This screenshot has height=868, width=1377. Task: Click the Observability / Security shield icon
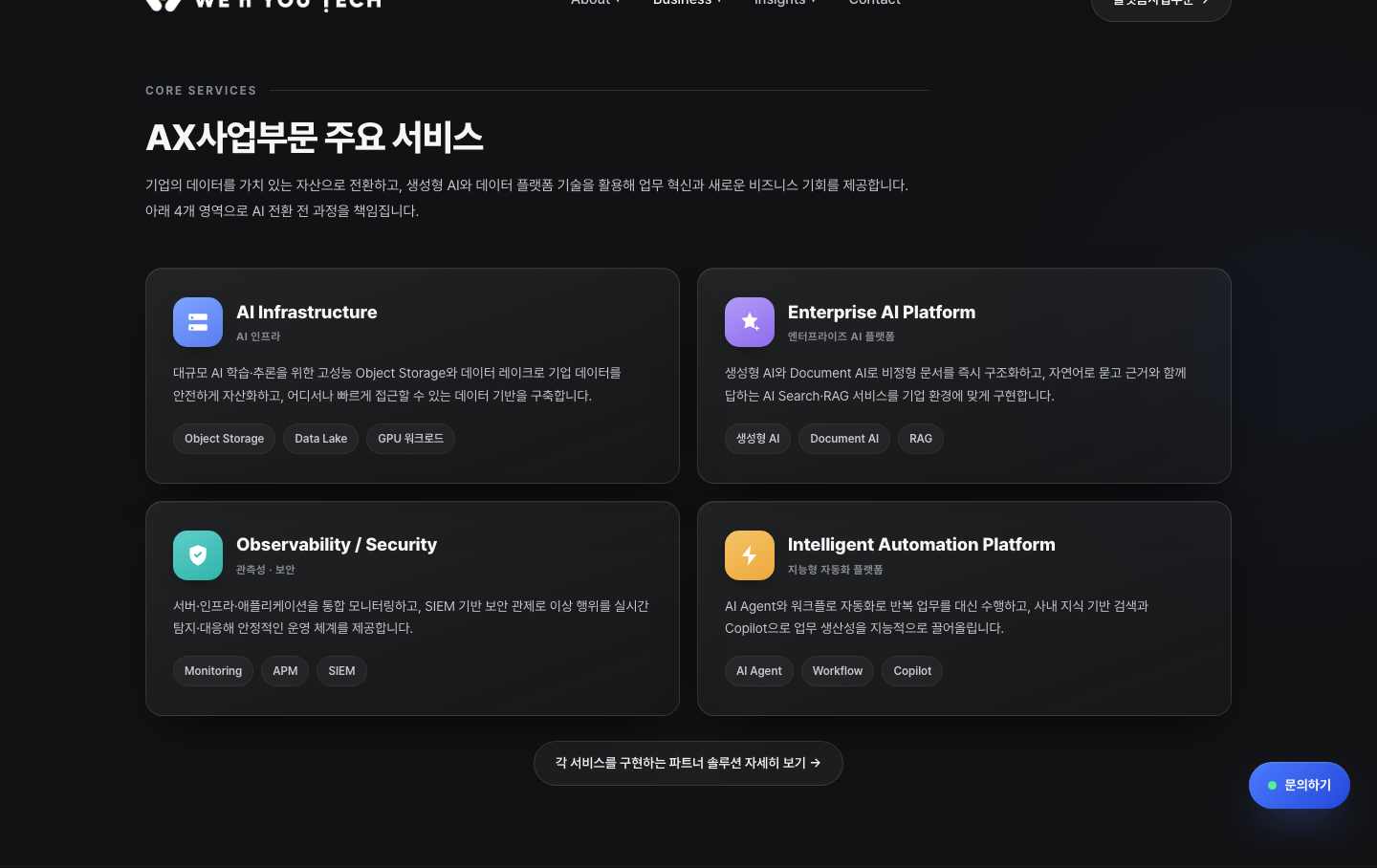tap(198, 555)
